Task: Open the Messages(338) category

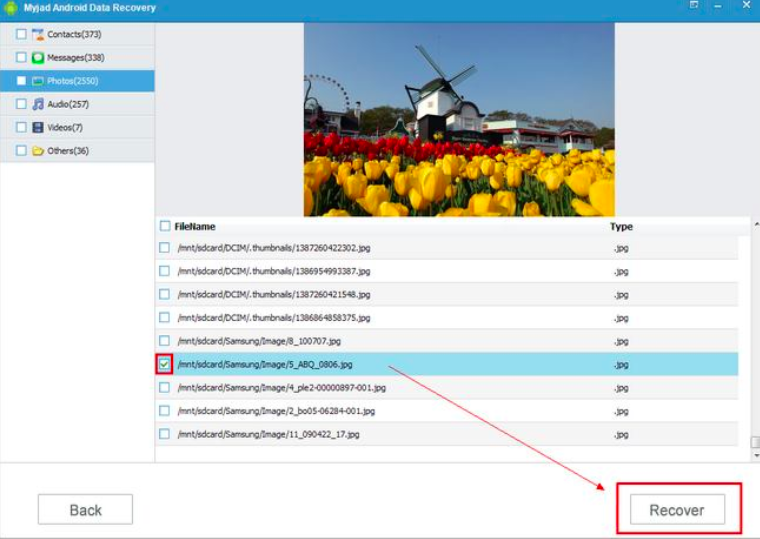Action: pyautogui.click(x=76, y=58)
